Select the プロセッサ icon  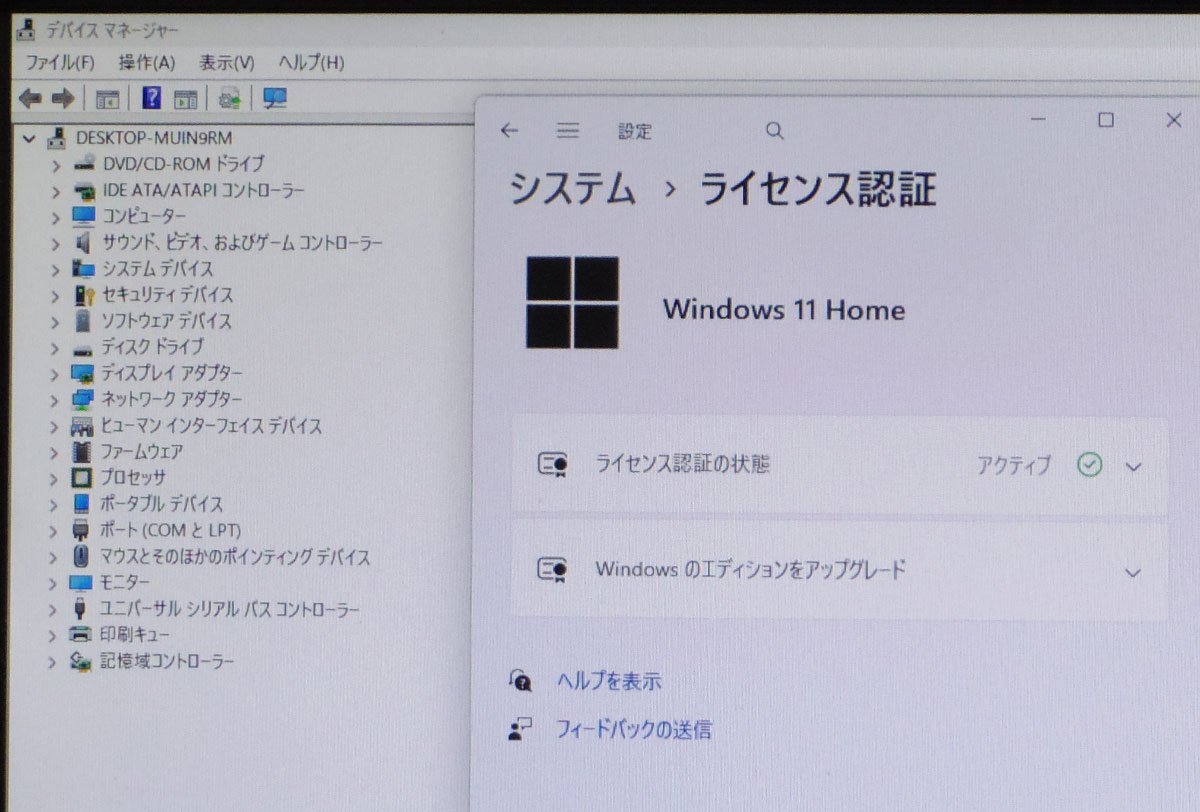coord(83,478)
